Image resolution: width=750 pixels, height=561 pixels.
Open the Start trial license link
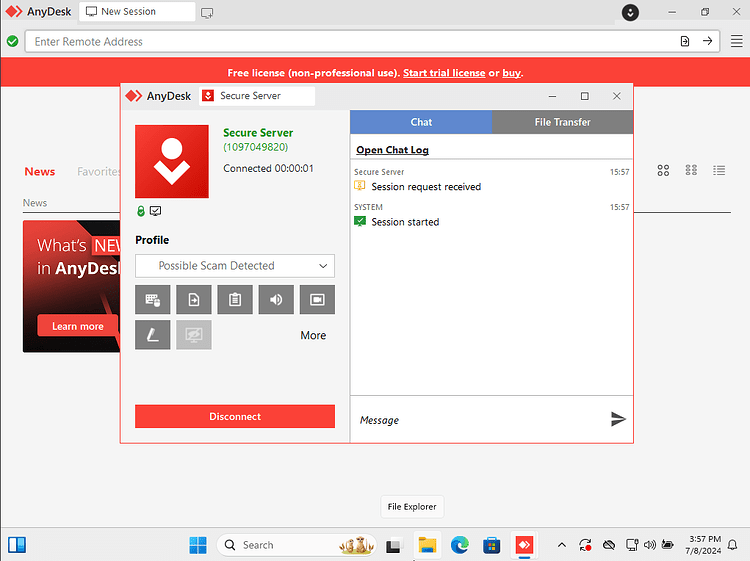(444, 73)
